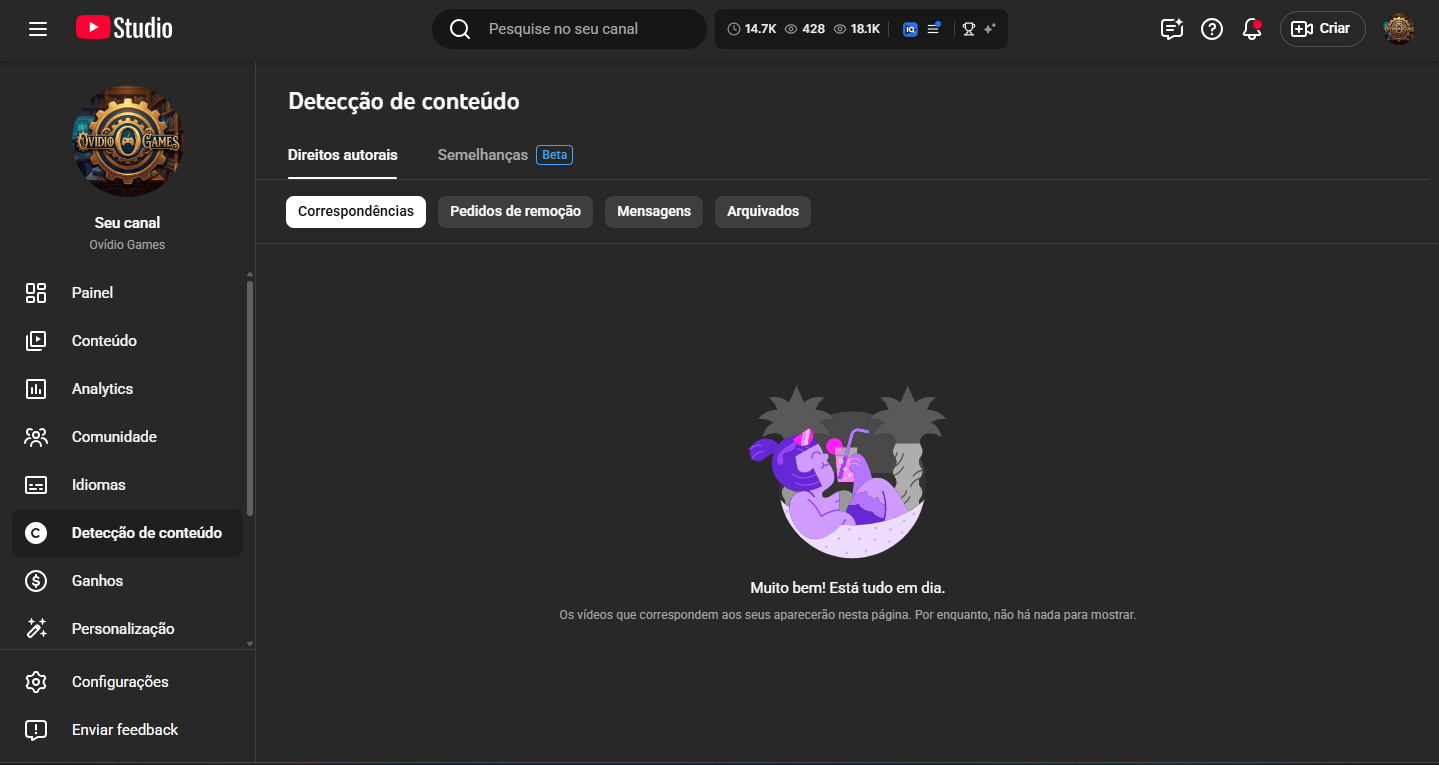Open the hamburger navigation menu
The image size is (1439, 765).
click(x=38, y=29)
